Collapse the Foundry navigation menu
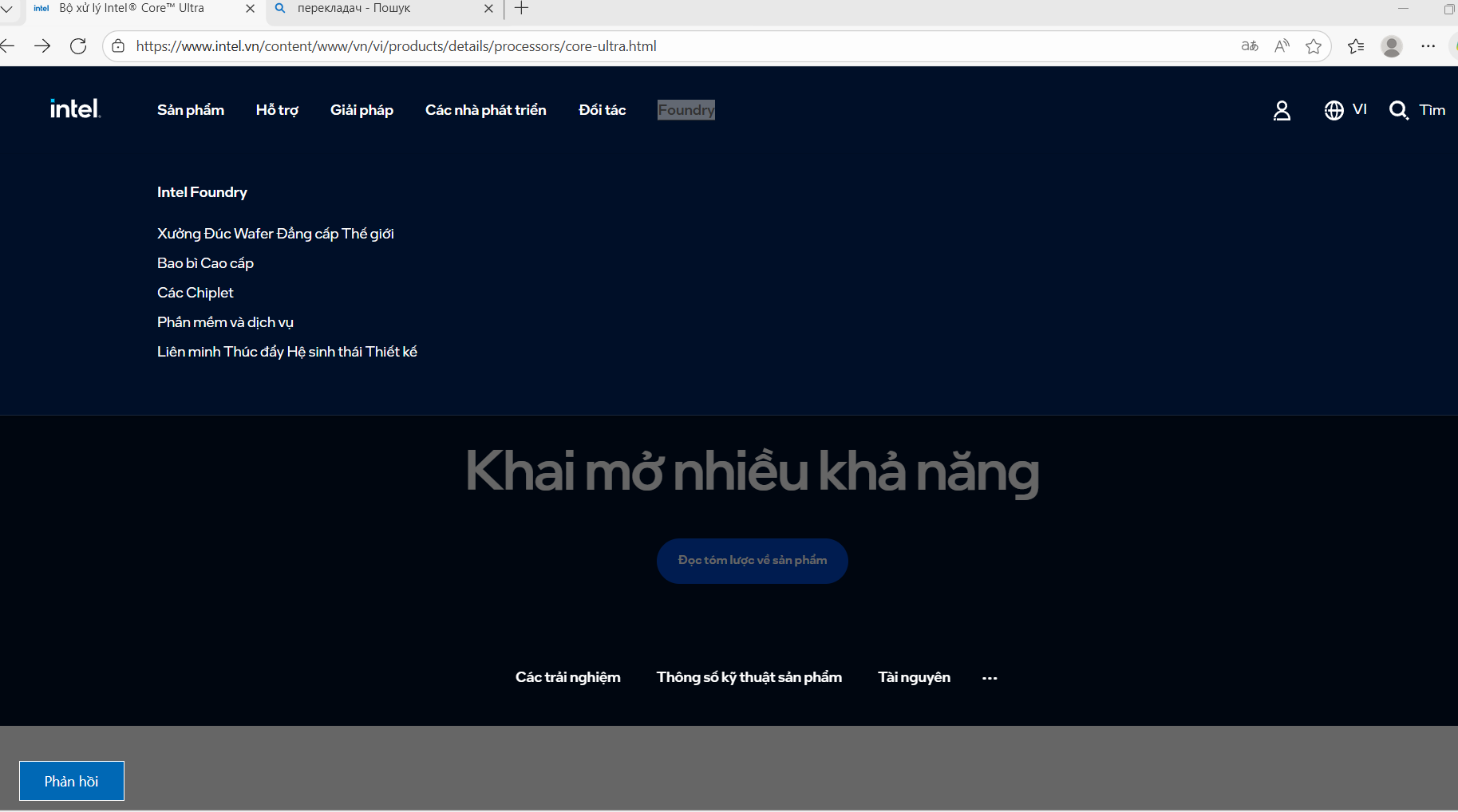Screen dimensions: 1458x812 [686, 110]
